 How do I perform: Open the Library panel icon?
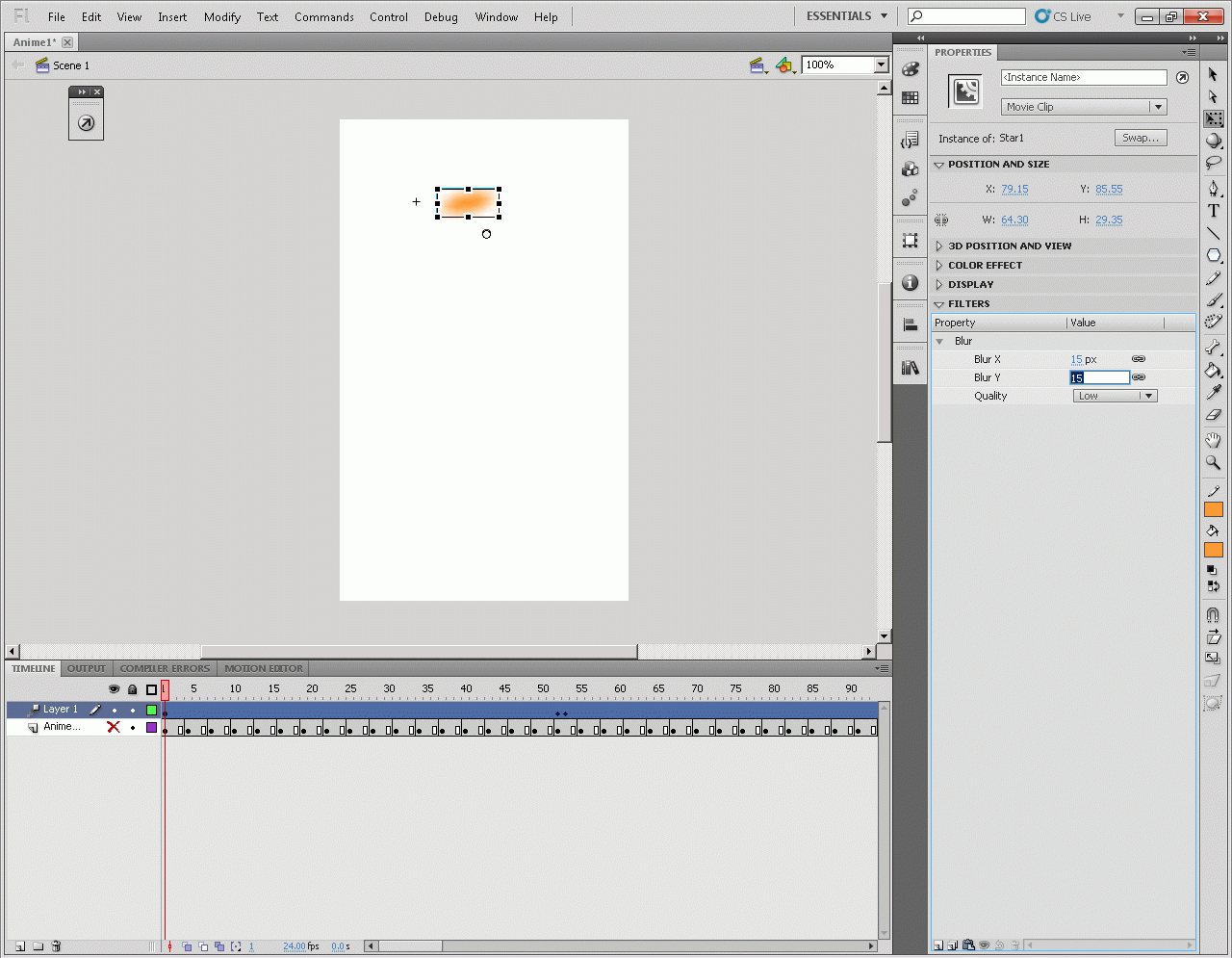click(910, 368)
